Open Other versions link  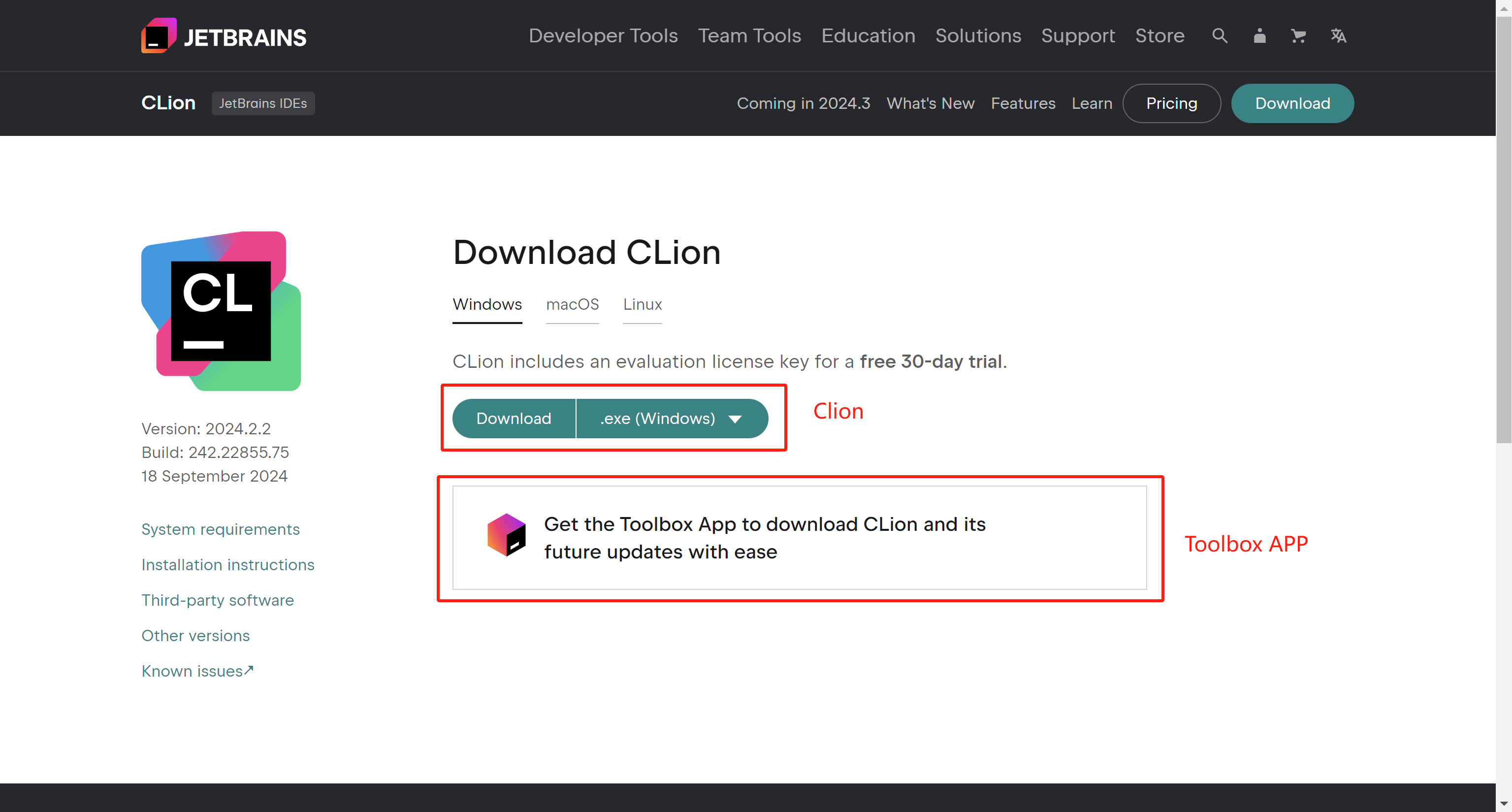click(195, 635)
